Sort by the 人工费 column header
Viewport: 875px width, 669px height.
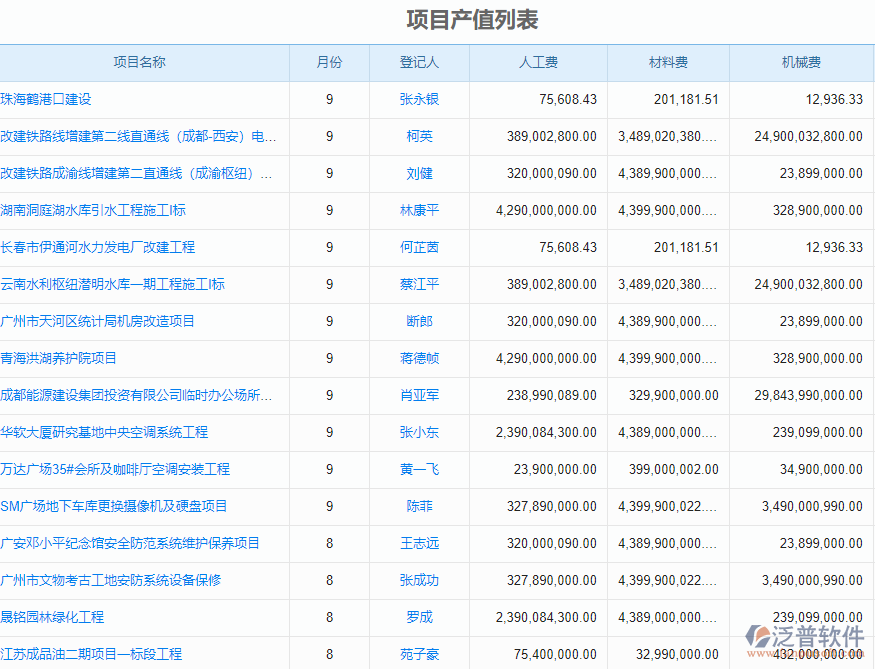tap(538, 62)
